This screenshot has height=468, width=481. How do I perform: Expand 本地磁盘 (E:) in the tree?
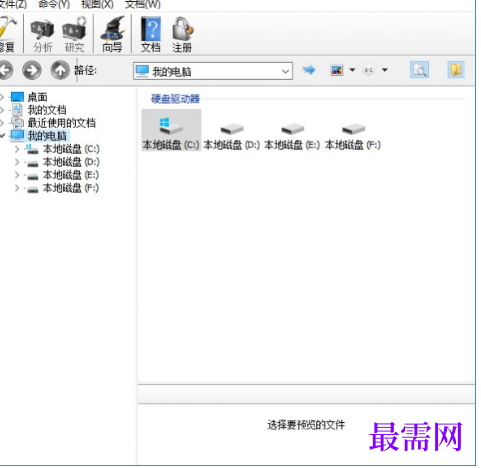[17, 175]
